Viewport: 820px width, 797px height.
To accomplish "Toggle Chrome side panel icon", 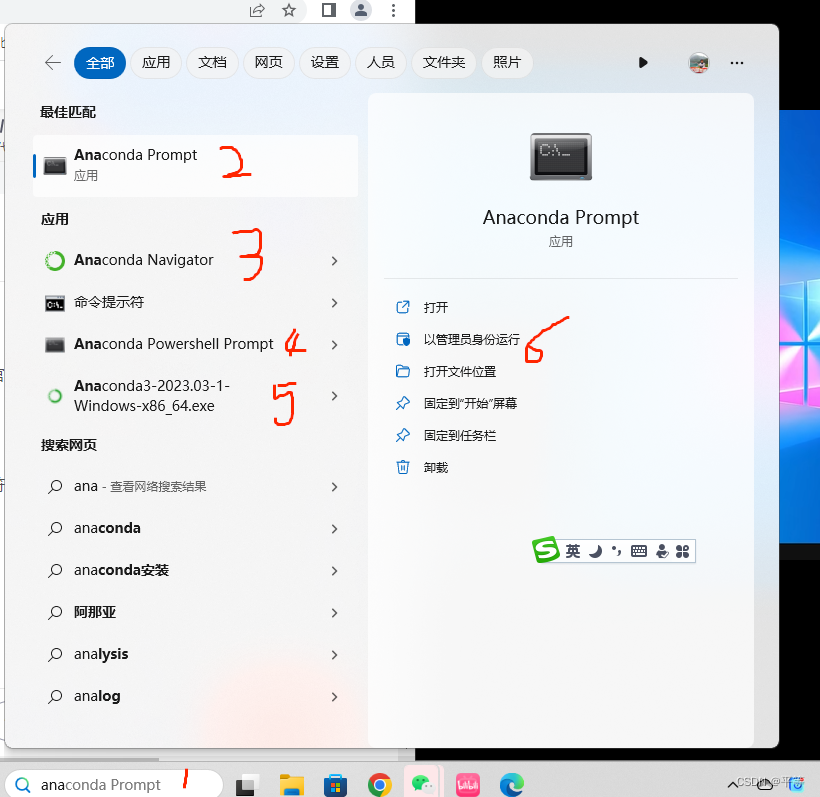I will tap(328, 10).
